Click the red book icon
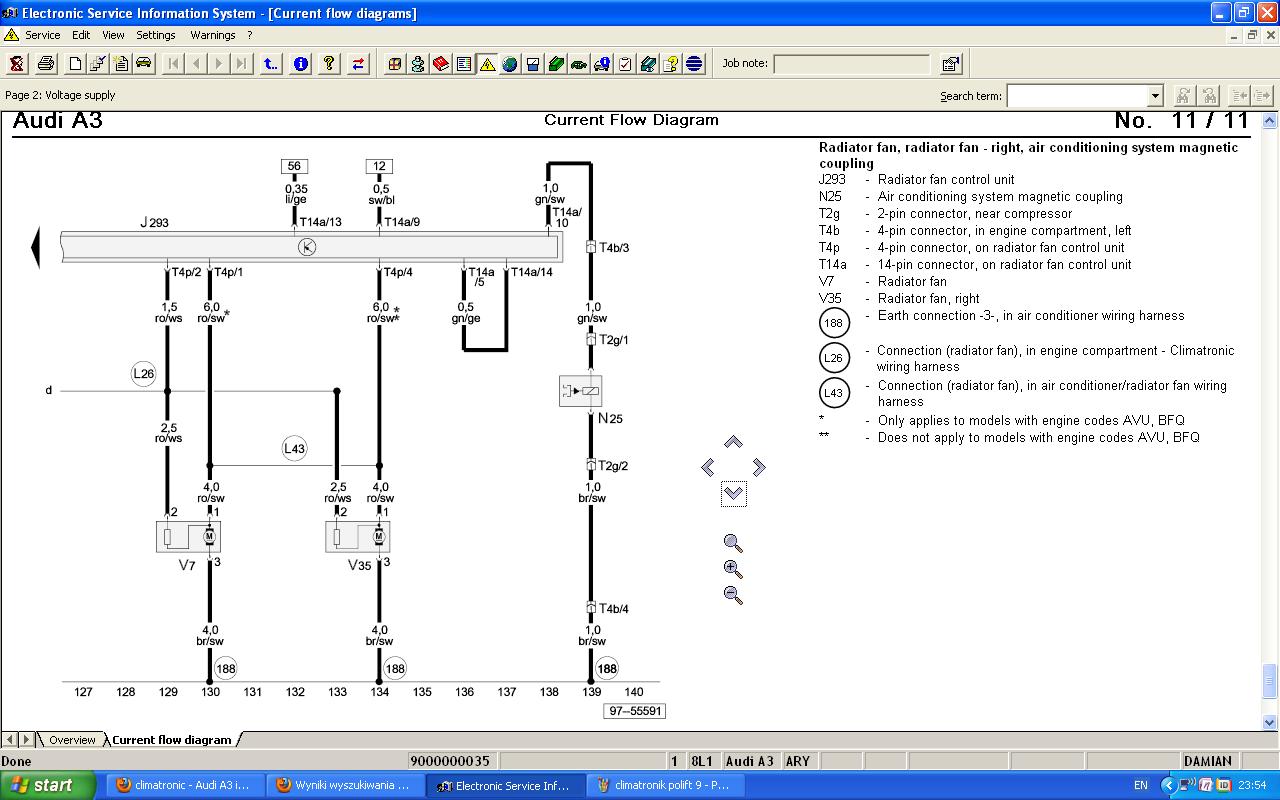The image size is (1280, 800). click(441, 64)
